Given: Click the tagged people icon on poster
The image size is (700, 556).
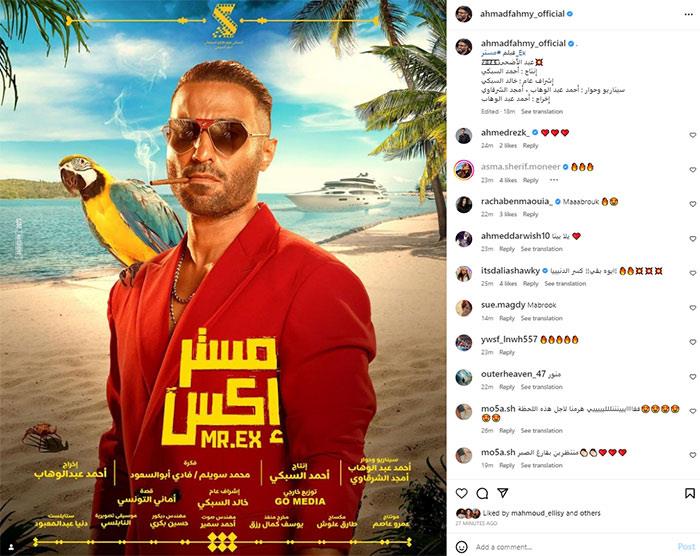Looking at the screenshot, I should point(11,547).
